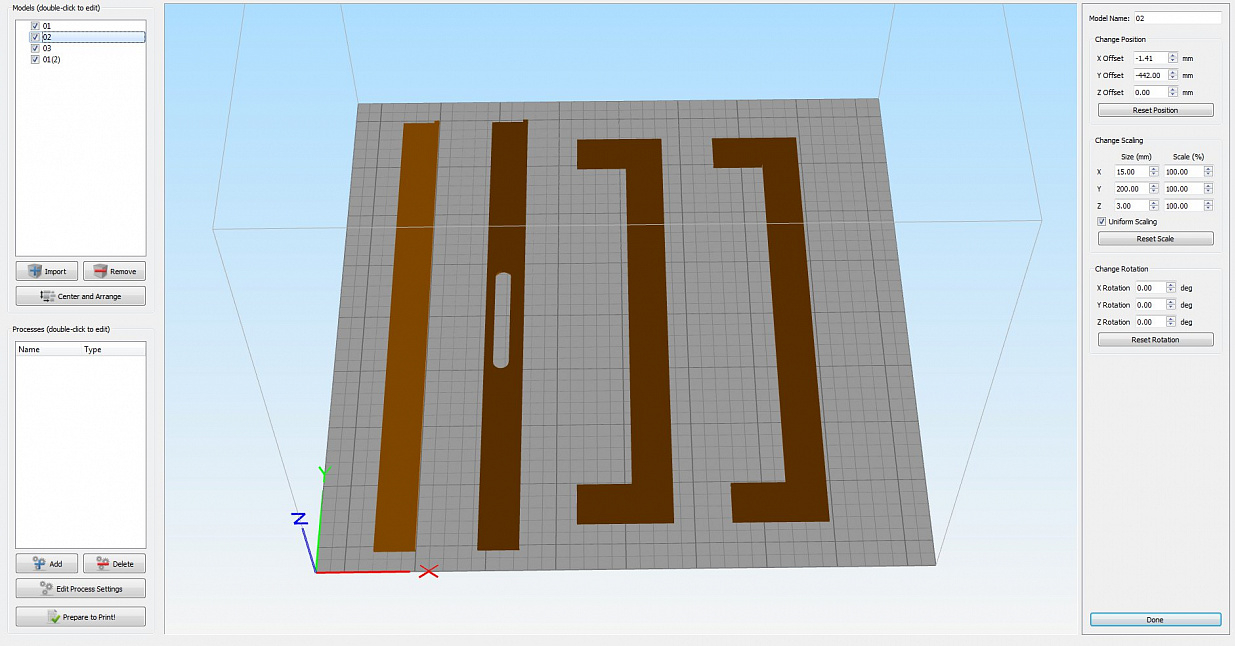
Task: Adjust Y scale percent spinner arrows
Action: pos(1208,189)
